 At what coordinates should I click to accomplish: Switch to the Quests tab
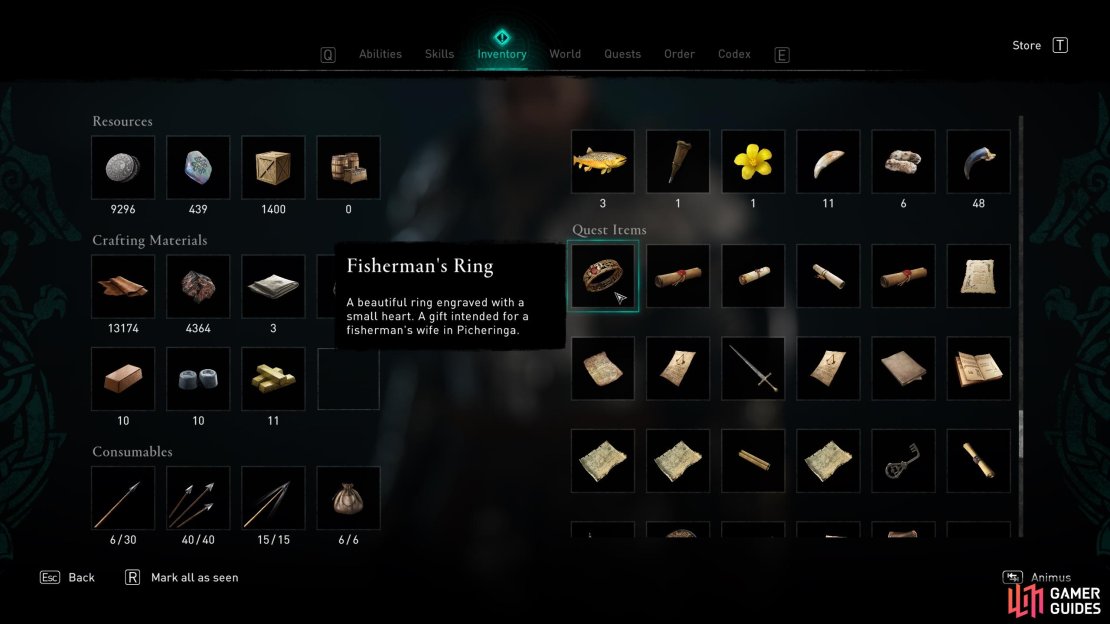[622, 54]
